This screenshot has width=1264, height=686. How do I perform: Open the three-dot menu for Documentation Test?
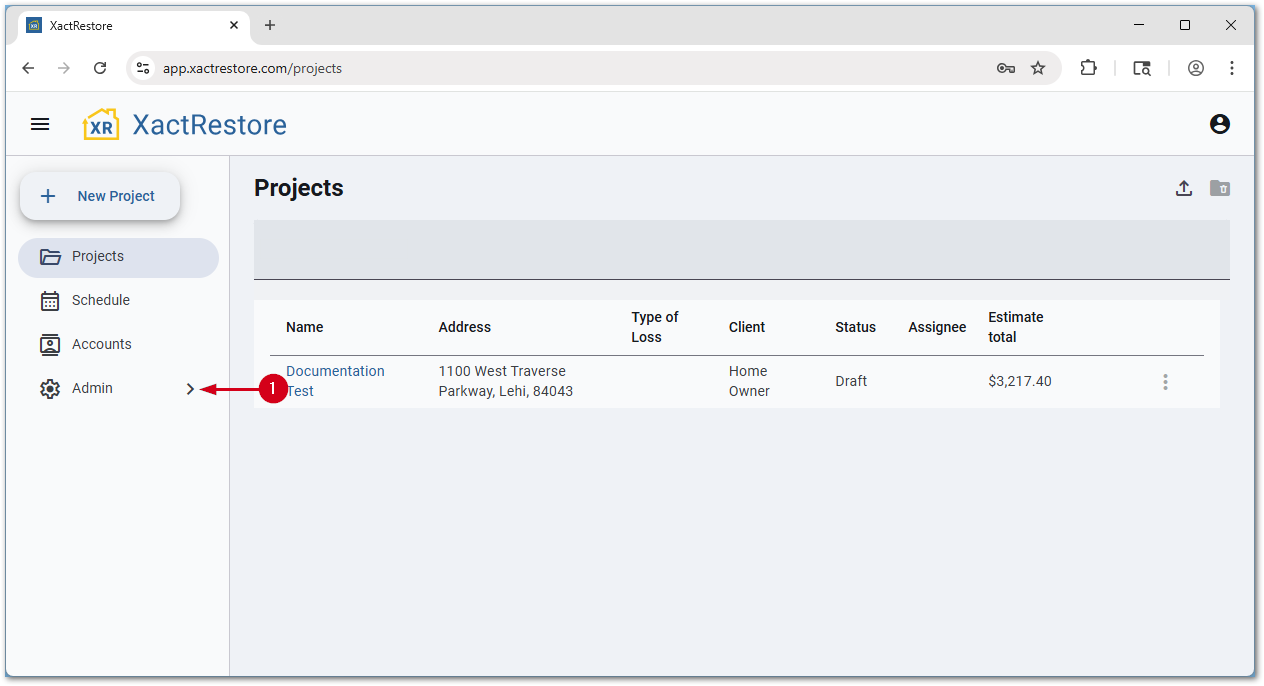[1164, 382]
